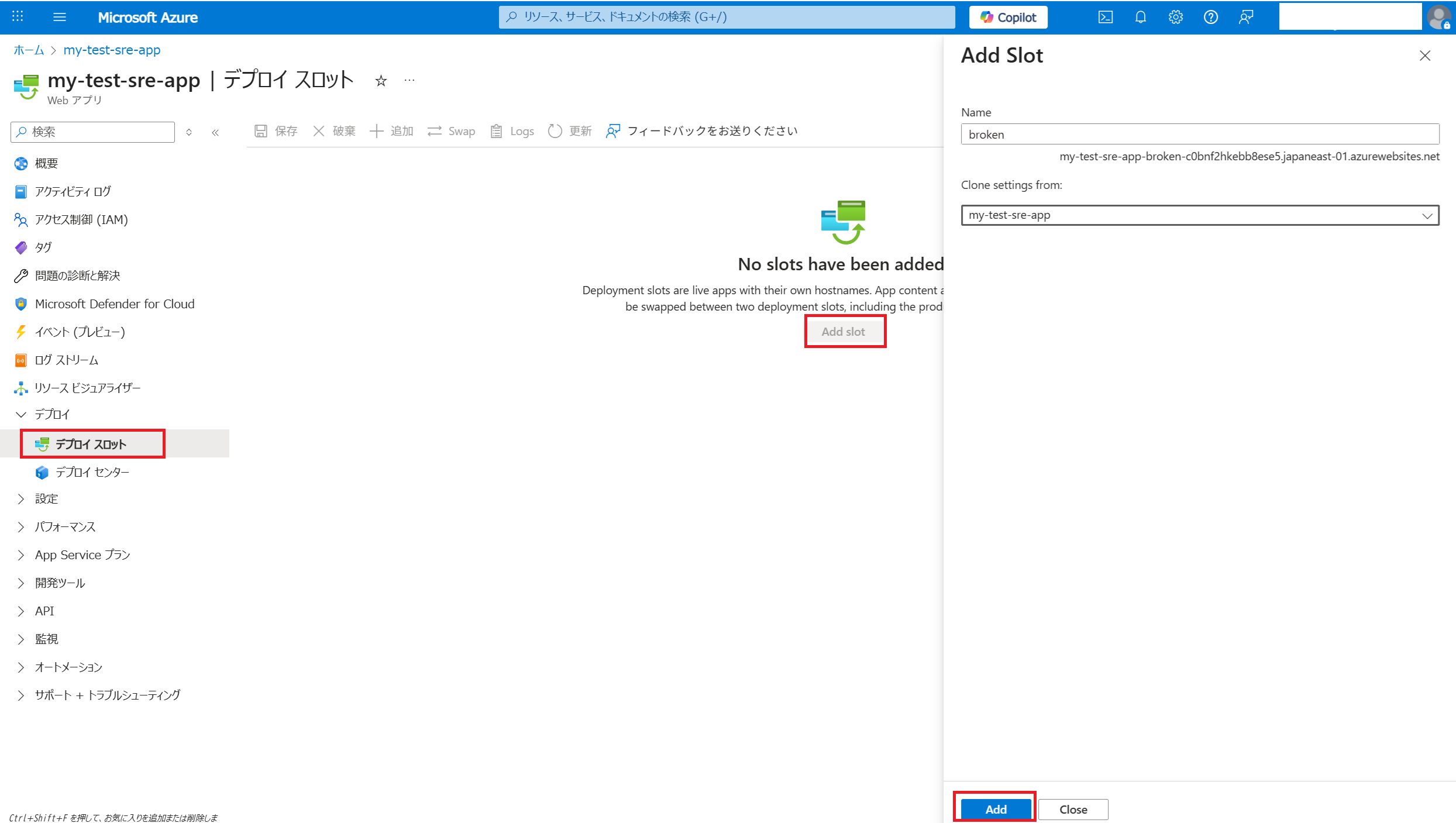Open the Azure portal waffle apps menu
The width and height of the screenshot is (1456, 823).
click(x=18, y=17)
